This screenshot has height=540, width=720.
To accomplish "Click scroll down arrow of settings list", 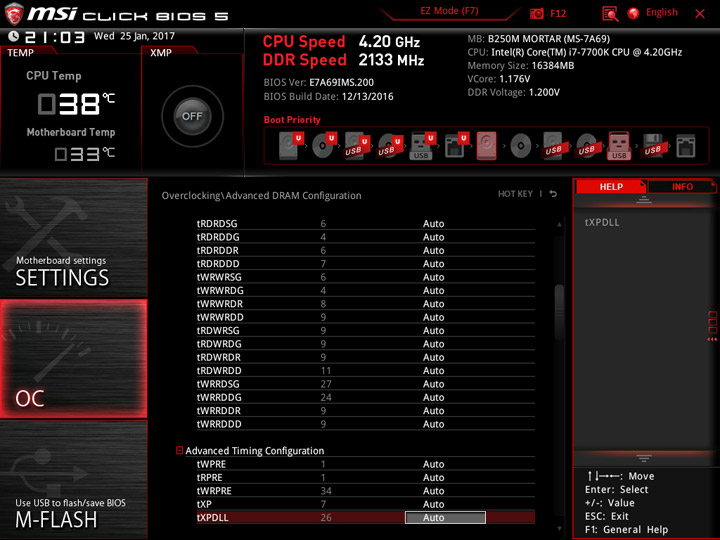I will pos(559,529).
